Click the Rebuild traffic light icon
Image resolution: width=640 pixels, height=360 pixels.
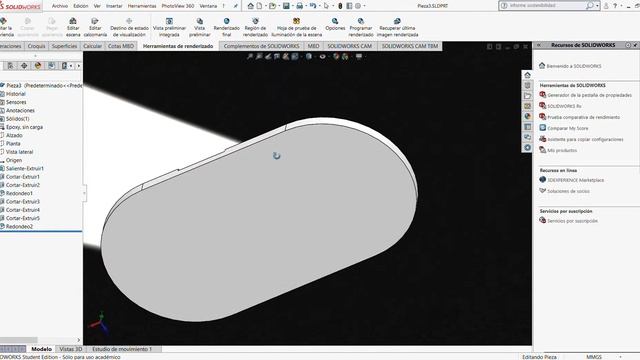[x=340, y=6]
